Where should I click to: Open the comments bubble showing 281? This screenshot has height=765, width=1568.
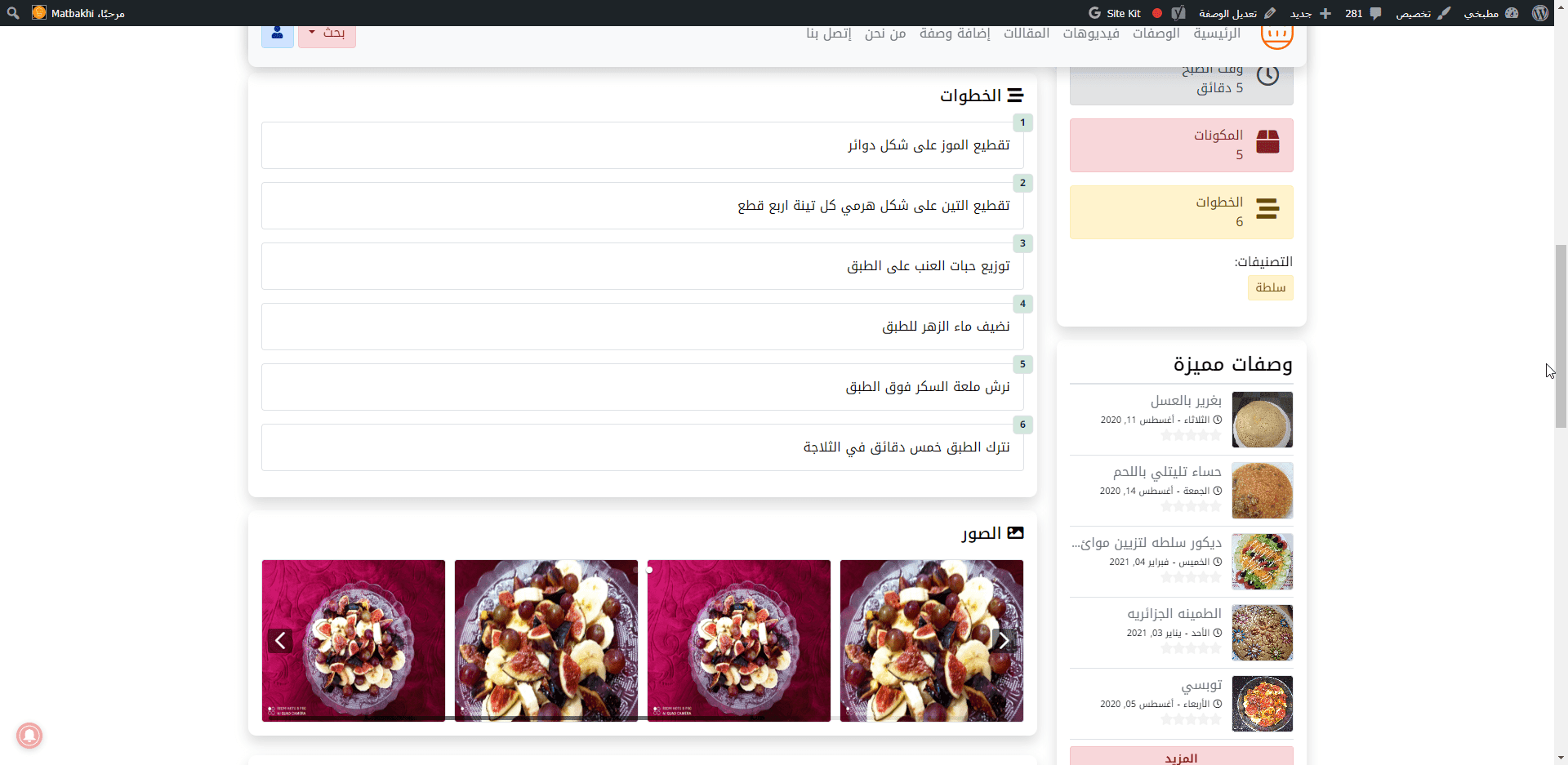pyautogui.click(x=1363, y=13)
